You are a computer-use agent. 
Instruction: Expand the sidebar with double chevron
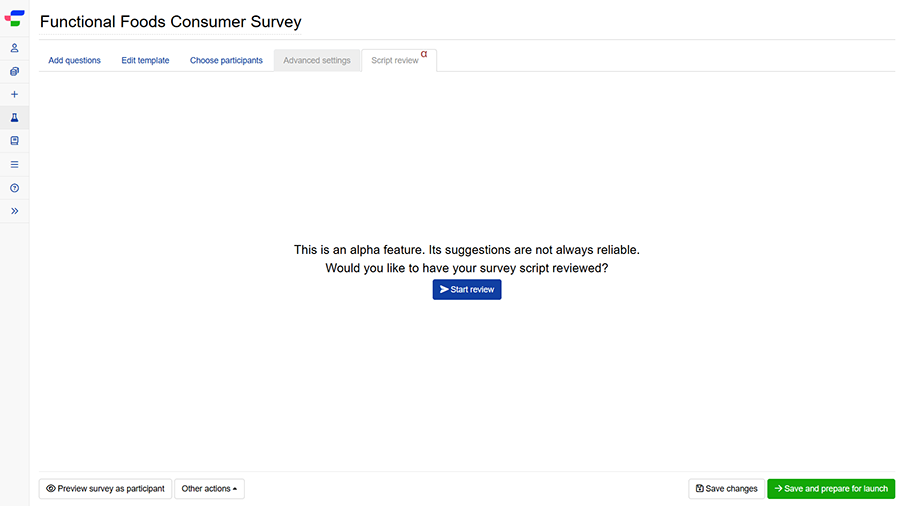(x=14, y=211)
